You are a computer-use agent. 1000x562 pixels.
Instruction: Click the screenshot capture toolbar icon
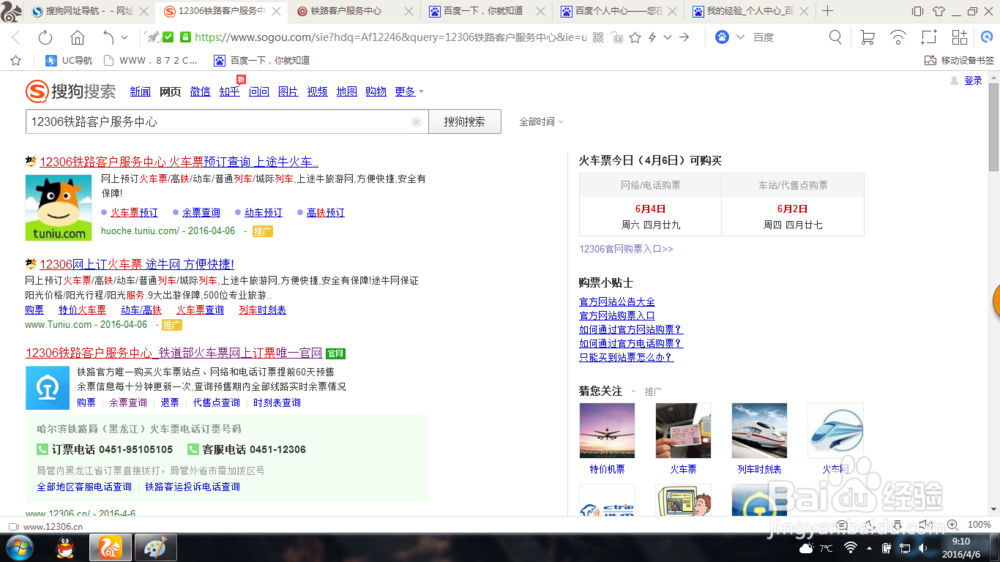[929, 38]
